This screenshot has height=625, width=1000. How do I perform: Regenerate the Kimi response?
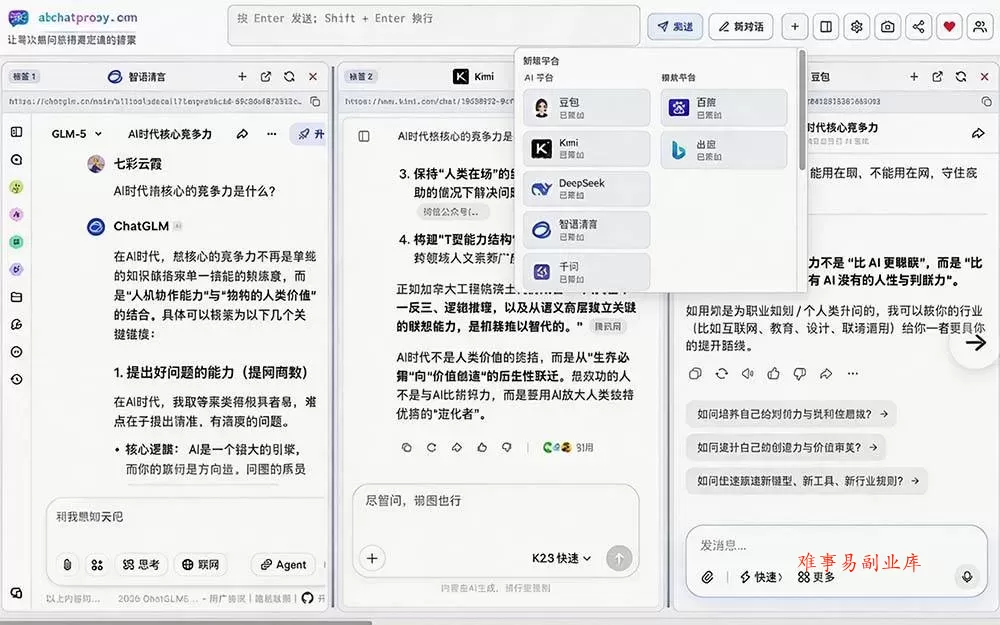(x=432, y=448)
